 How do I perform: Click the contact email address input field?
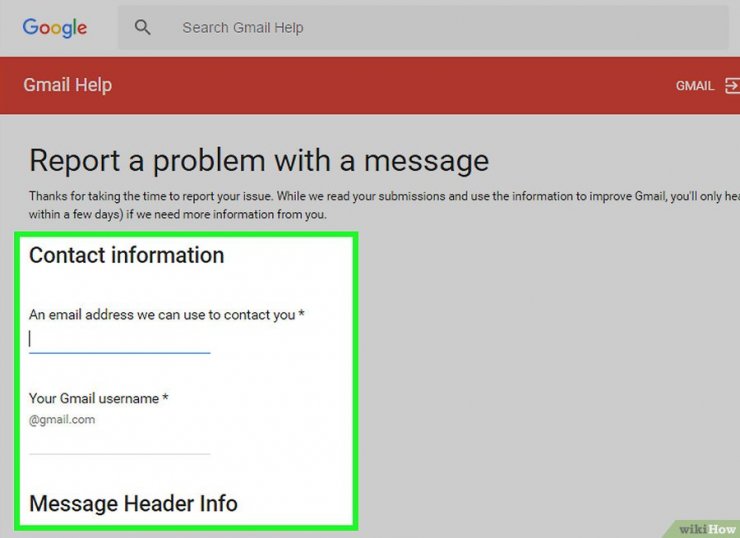(x=119, y=340)
